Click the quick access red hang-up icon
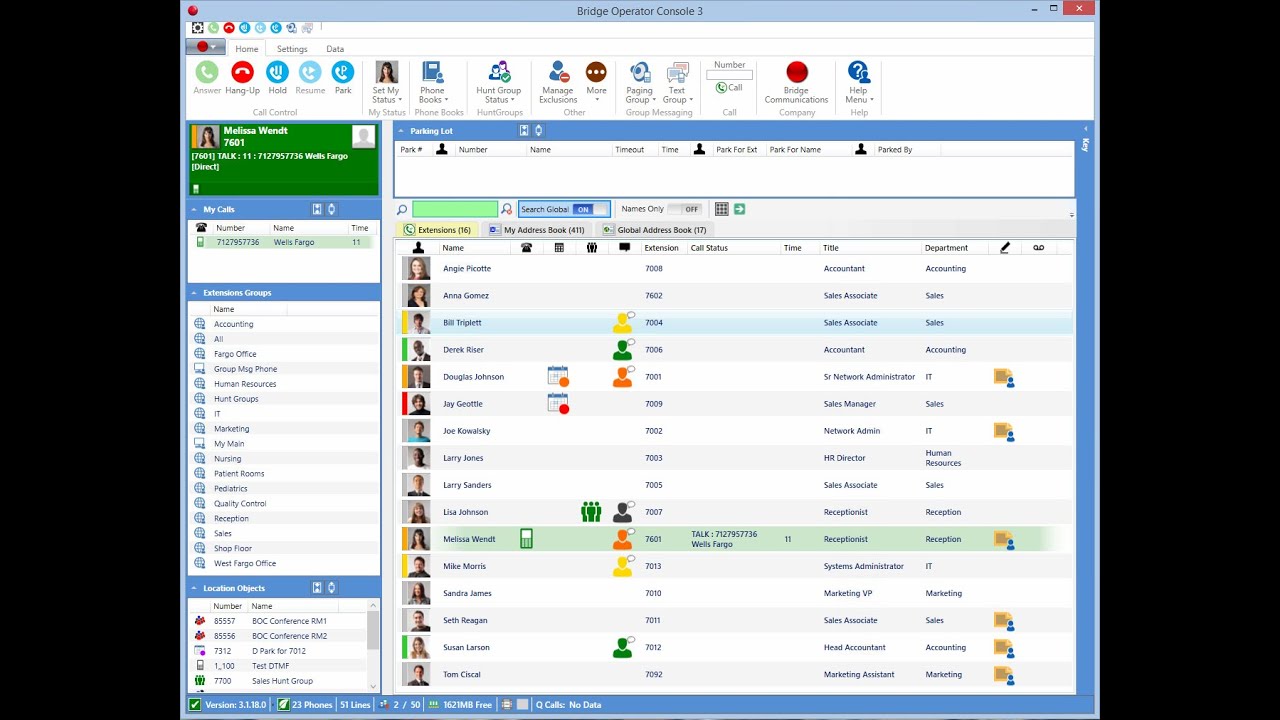The image size is (1280, 720). tap(229, 28)
